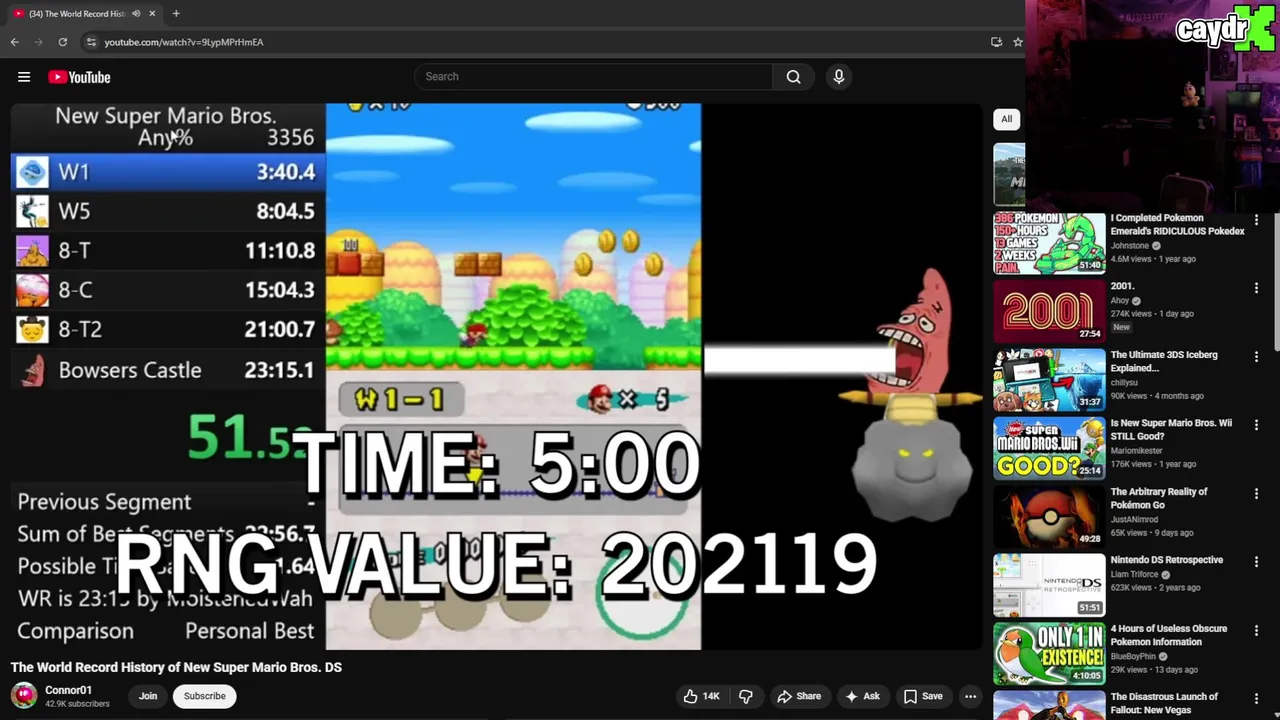Open menu for Nintendo DS Retrospective
Viewport: 1280px width, 720px height.
pos(1256,562)
